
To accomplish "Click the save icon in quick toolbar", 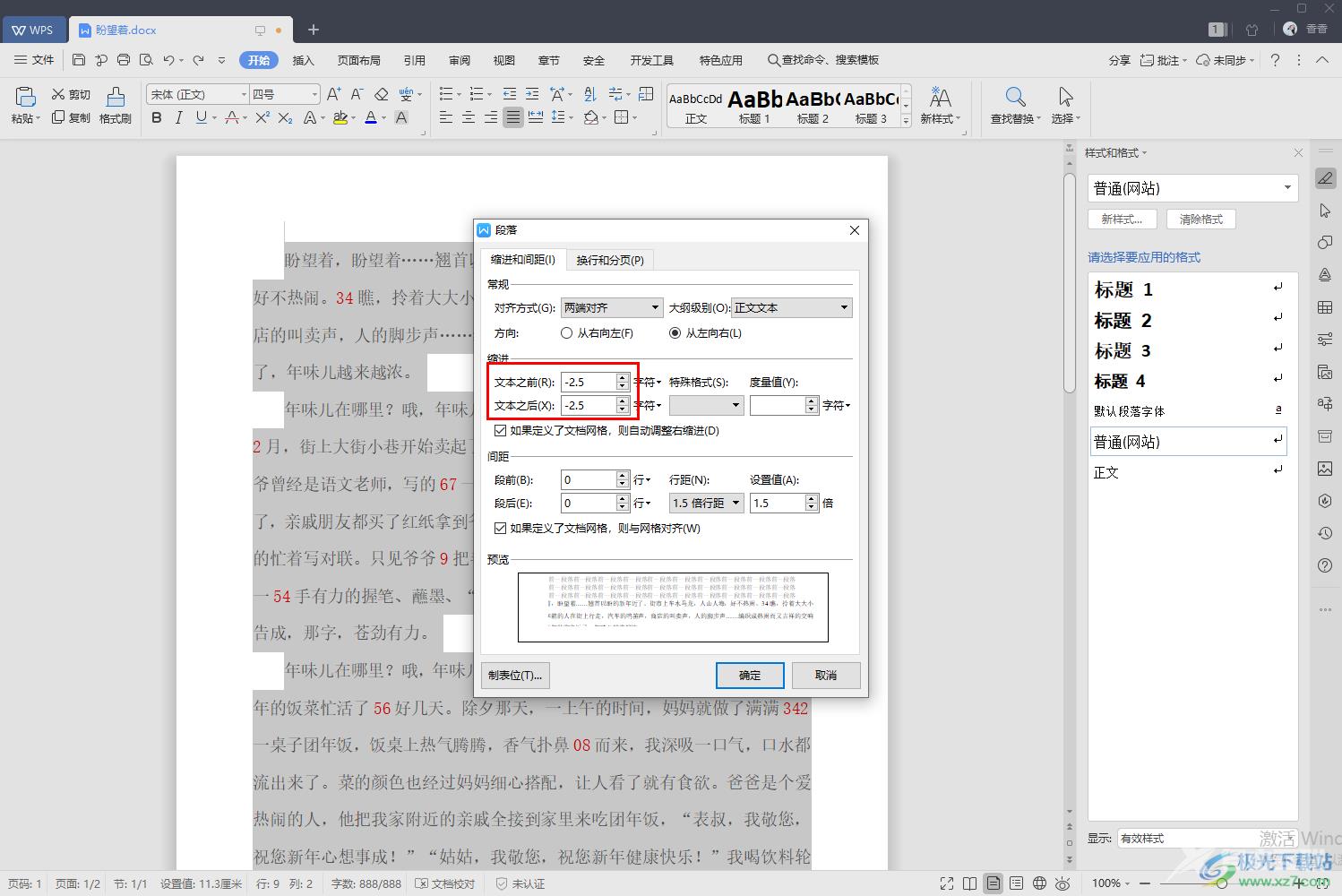I will (x=79, y=60).
